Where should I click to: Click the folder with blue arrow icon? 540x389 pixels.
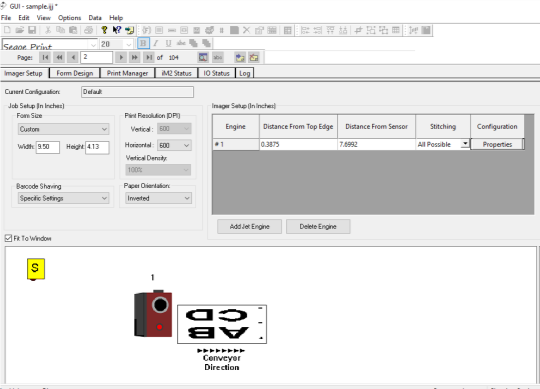click(x=240, y=57)
